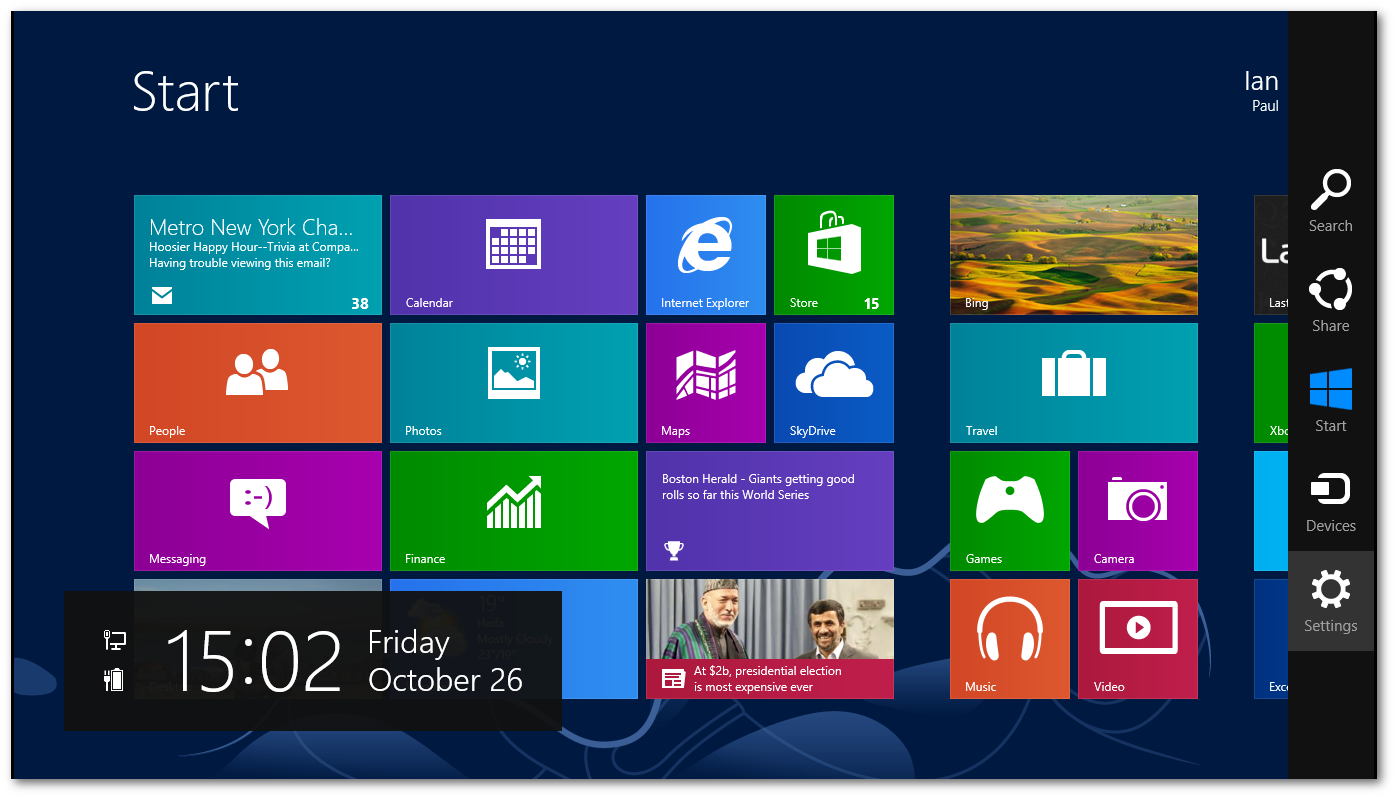1396x798 pixels.
Task: Click the battery status icon beside the clock
Action: (x=115, y=679)
